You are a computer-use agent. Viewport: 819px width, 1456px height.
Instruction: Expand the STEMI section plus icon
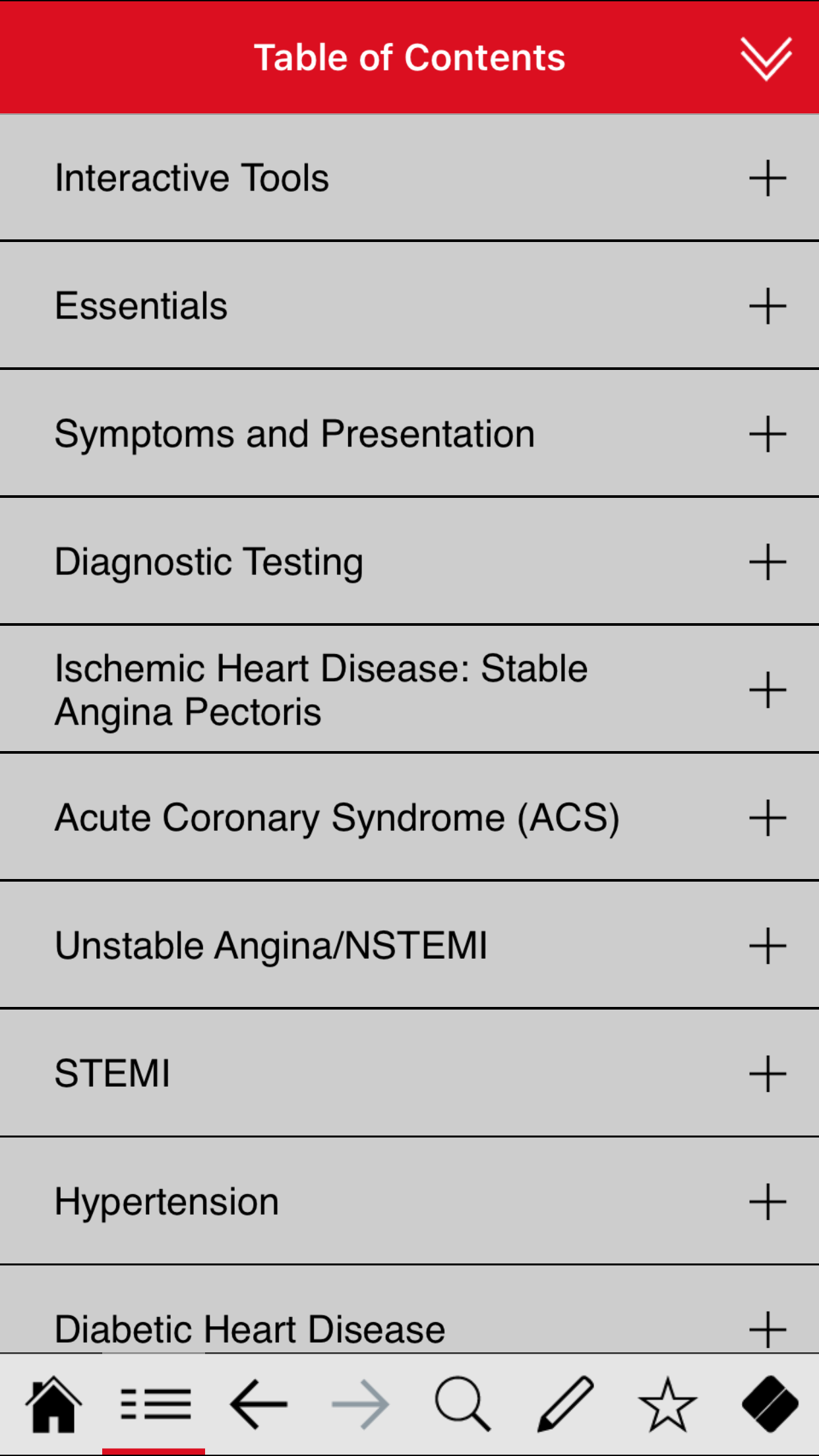point(768,1074)
